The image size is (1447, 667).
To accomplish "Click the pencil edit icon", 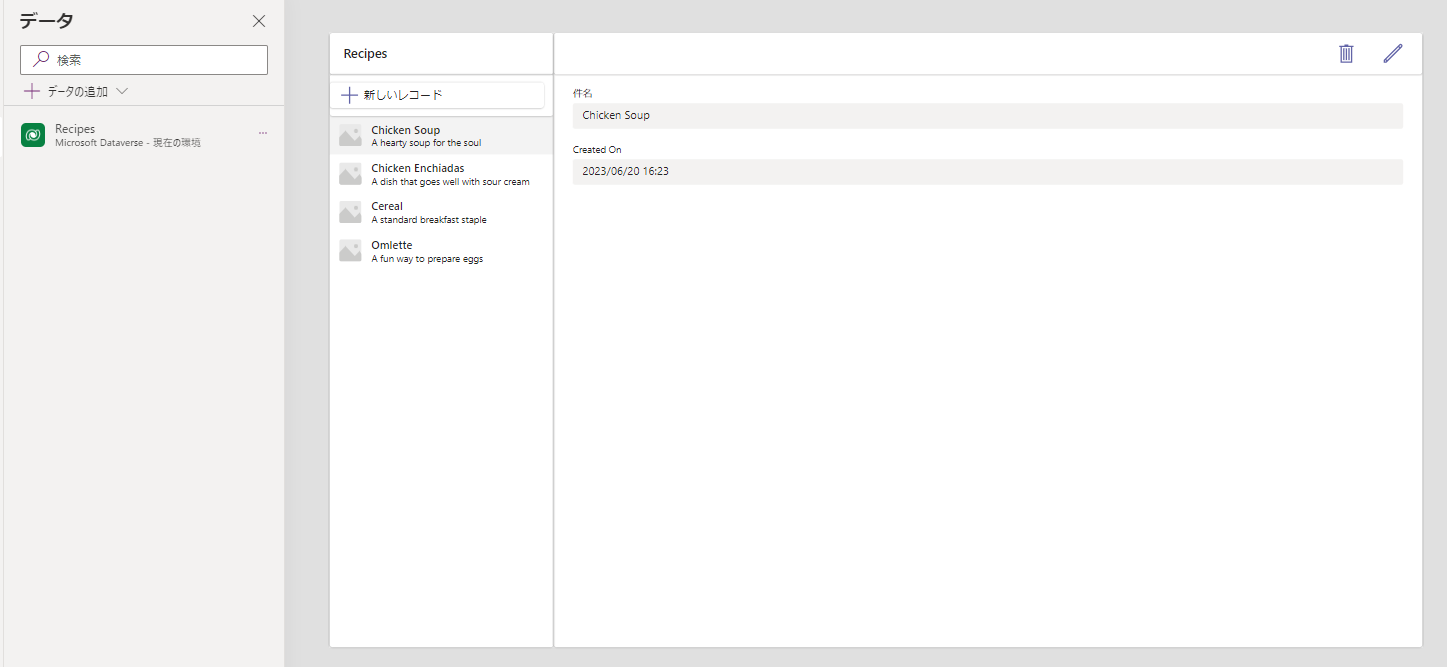I will tap(1393, 54).
